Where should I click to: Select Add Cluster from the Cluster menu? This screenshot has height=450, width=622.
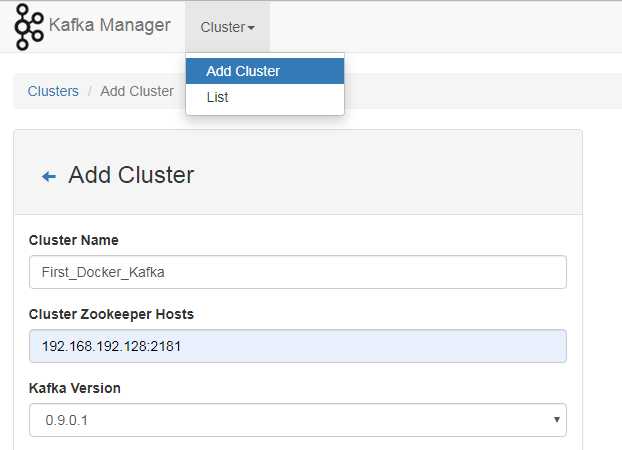point(265,71)
